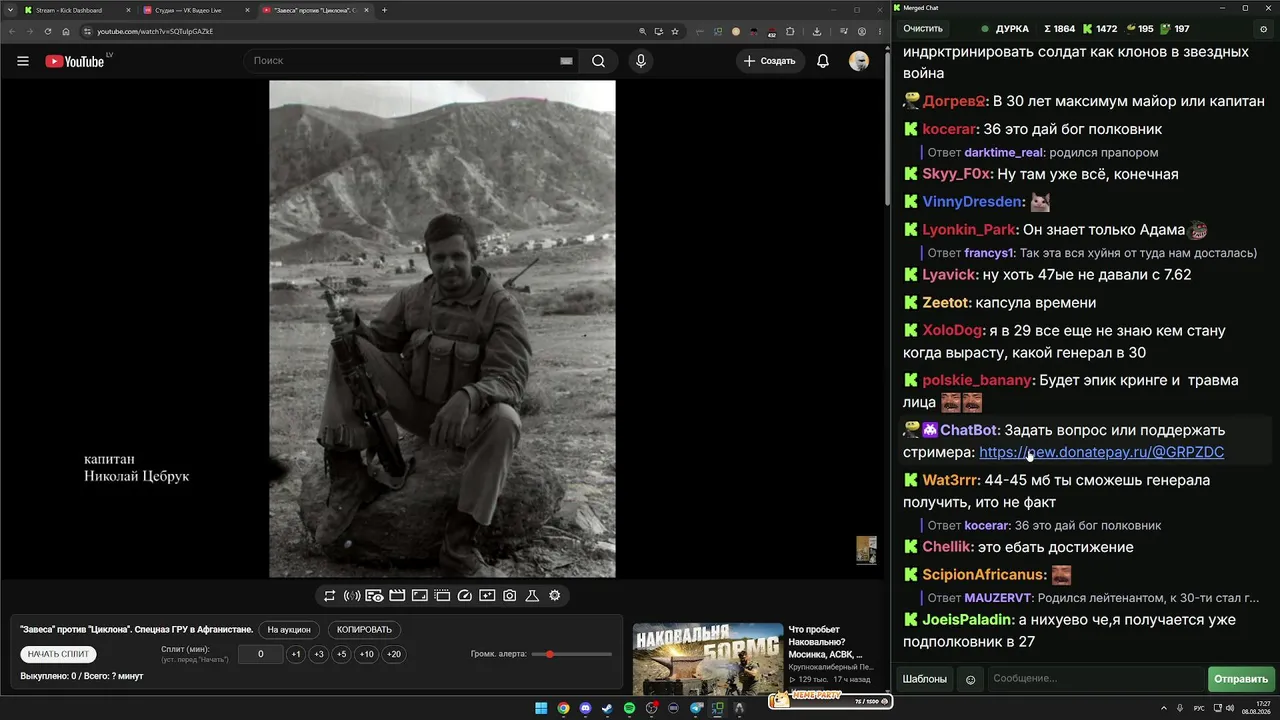
Task: Click the rectangle with plus icon
Action: pyautogui.click(x=487, y=596)
